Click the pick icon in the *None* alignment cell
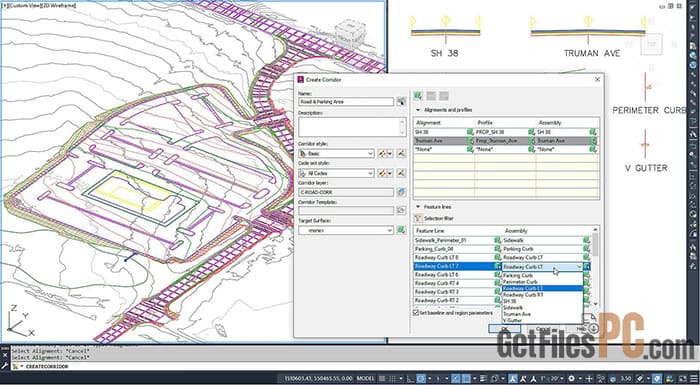 tap(470, 149)
